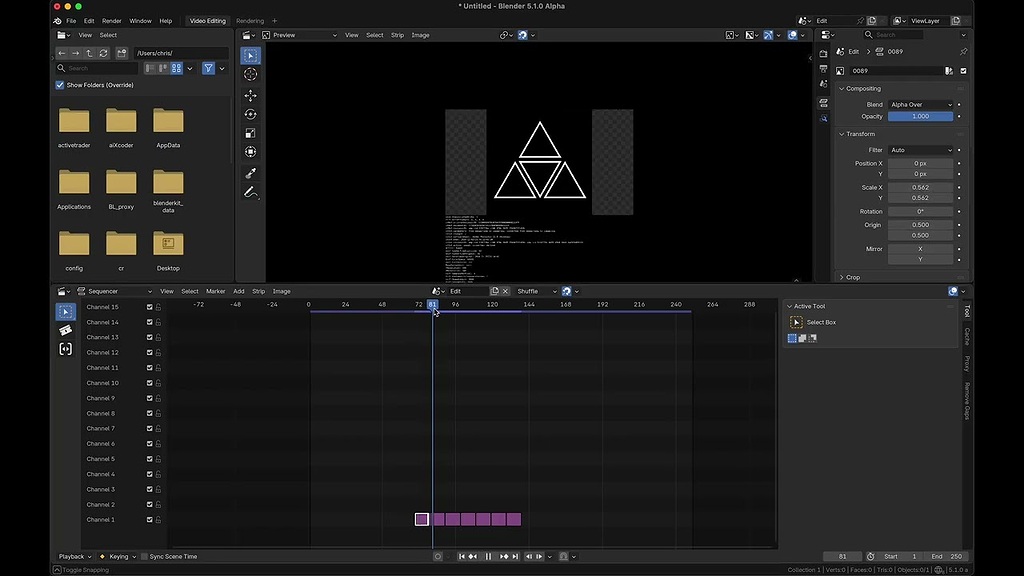1024x576 pixels.
Task: Open the Render menu
Action: tap(112, 21)
